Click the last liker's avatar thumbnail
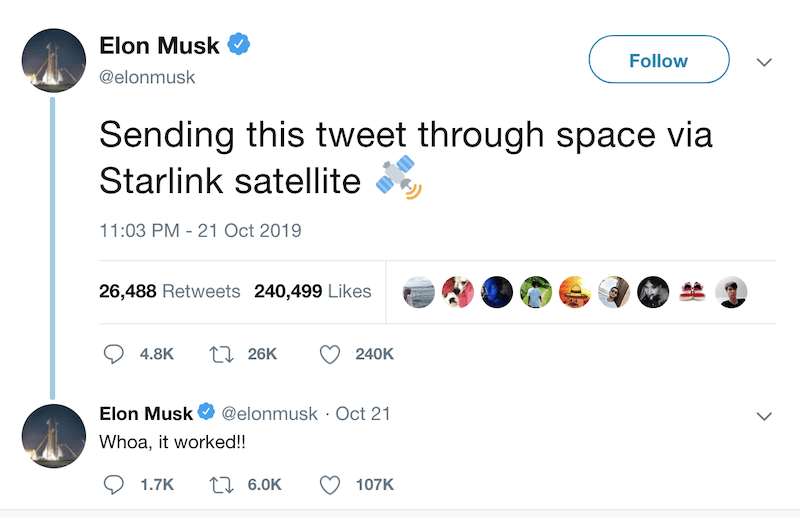Viewport: 800px width, 517px height. pyautogui.click(x=732, y=292)
